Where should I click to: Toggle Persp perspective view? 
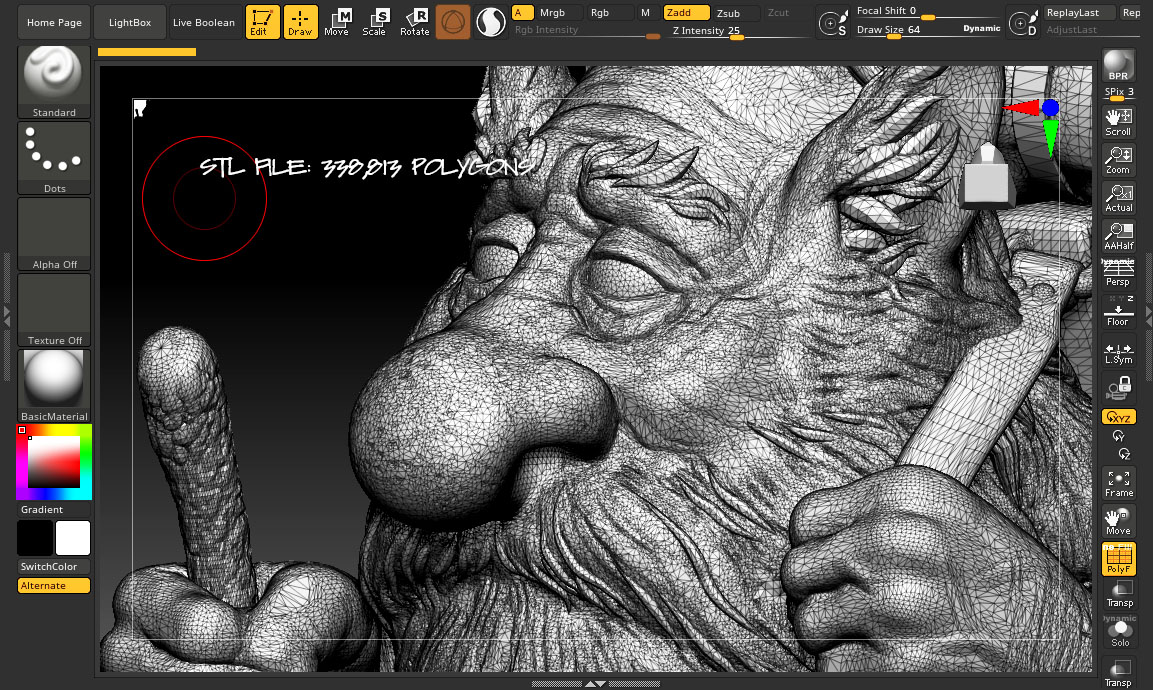point(1118,274)
